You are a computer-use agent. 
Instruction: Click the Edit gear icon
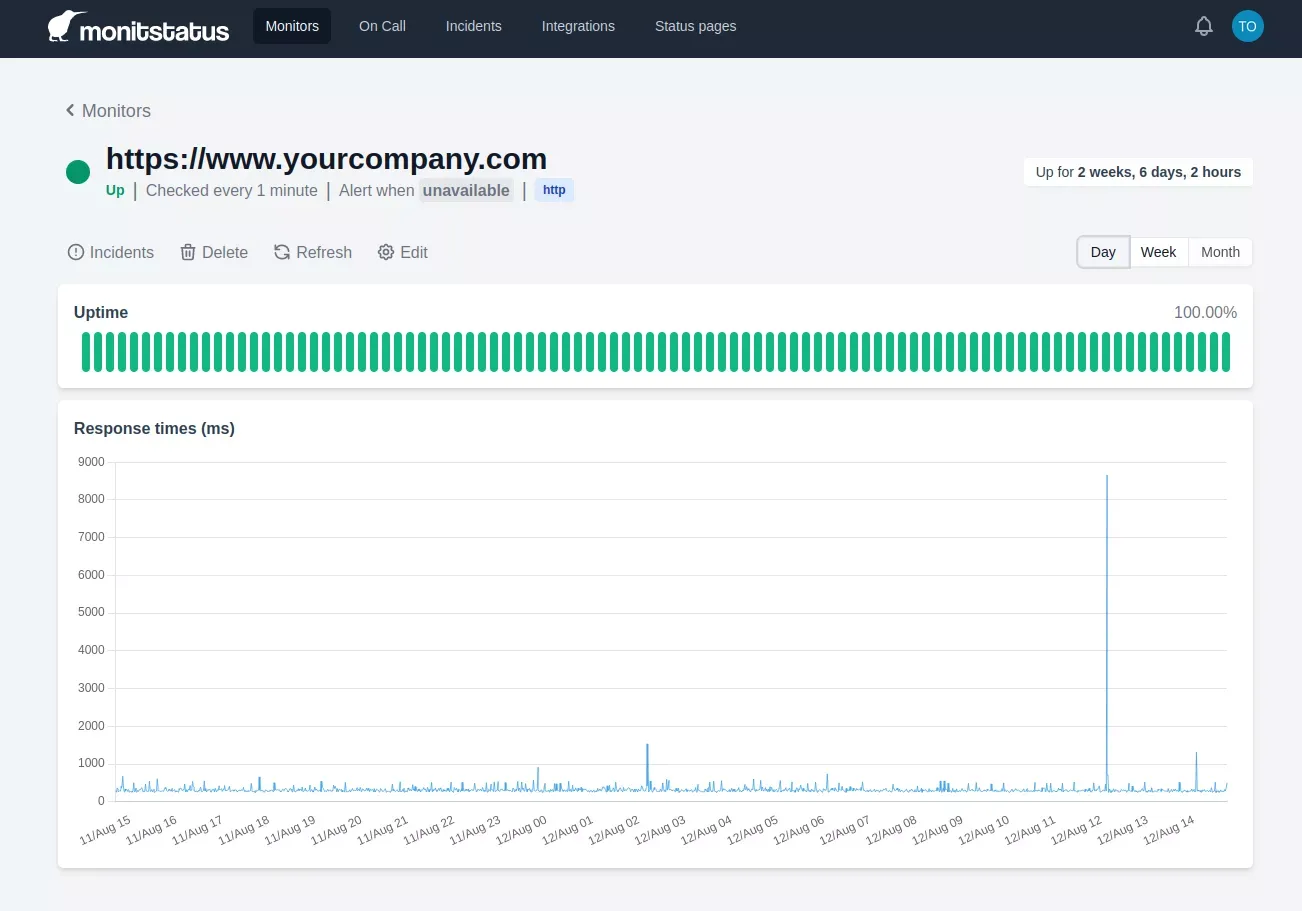pyautogui.click(x=386, y=252)
